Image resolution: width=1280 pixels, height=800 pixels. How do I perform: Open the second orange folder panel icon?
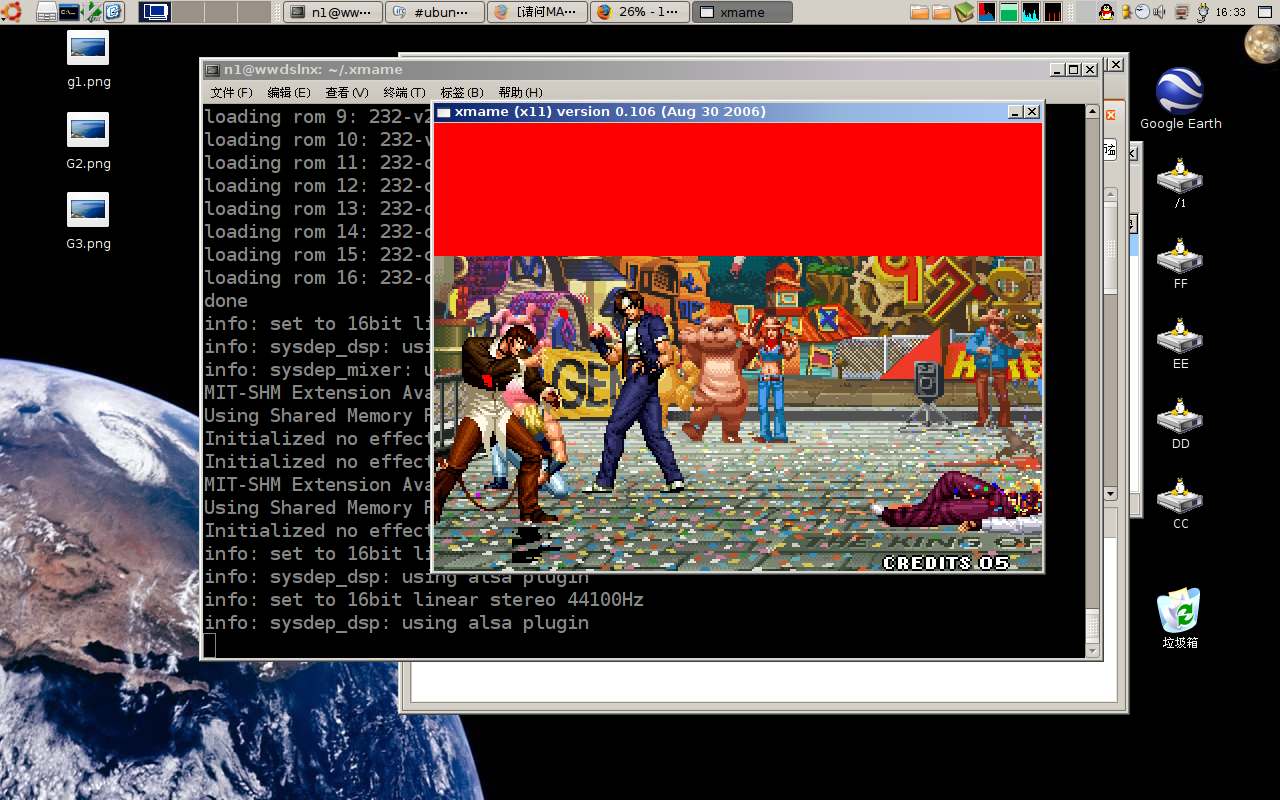(x=942, y=12)
